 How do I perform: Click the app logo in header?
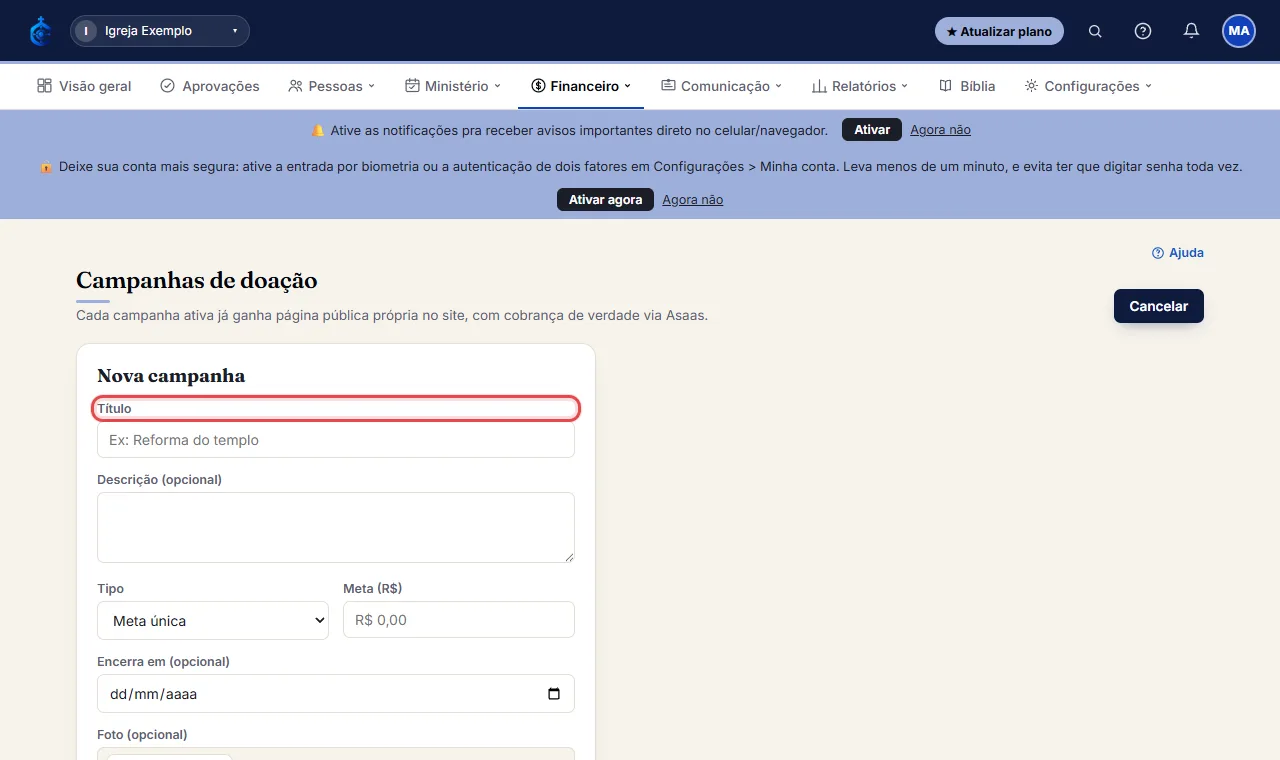[40, 31]
